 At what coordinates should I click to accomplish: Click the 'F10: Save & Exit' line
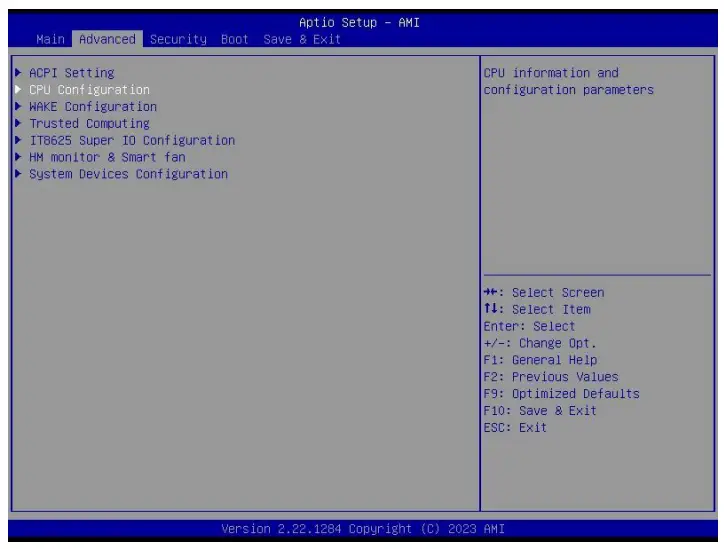click(540, 411)
